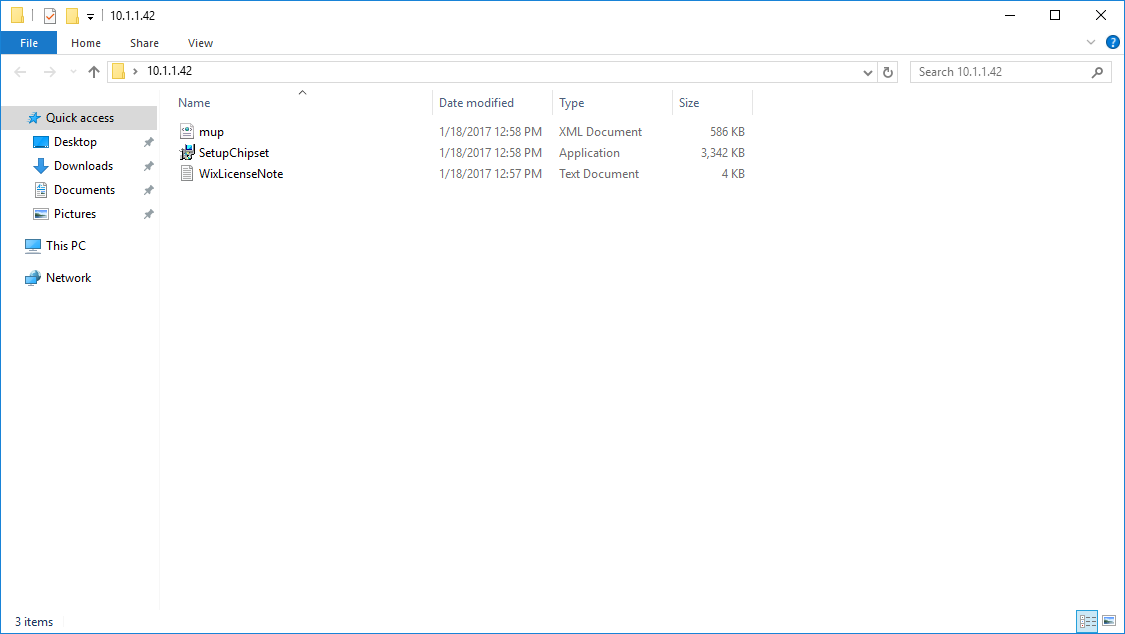1125x634 pixels.
Task: Click the XML Document type cell
Action: pos(601,132)
